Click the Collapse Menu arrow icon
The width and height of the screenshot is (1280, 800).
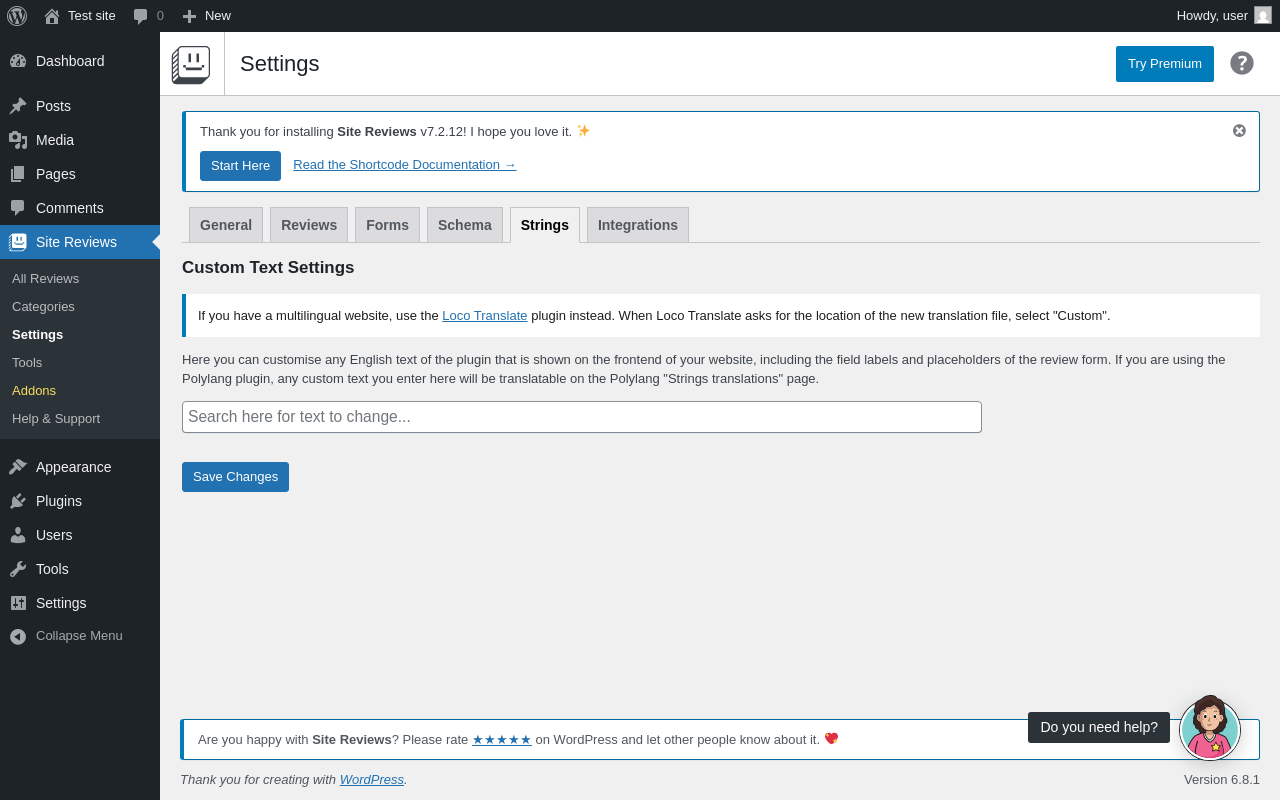[x=18, y=636]
